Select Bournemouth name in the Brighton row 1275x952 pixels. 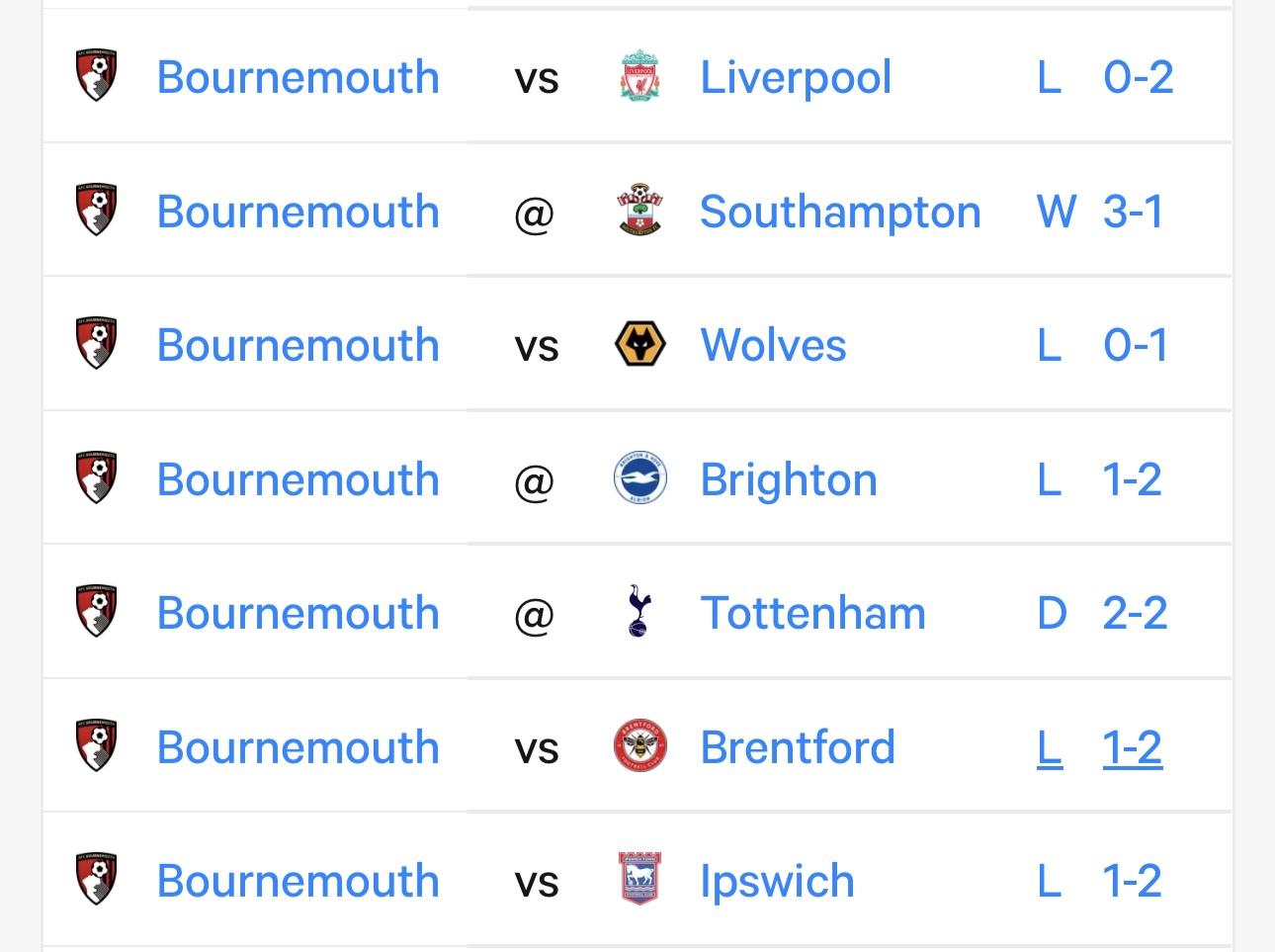(297, 479)
